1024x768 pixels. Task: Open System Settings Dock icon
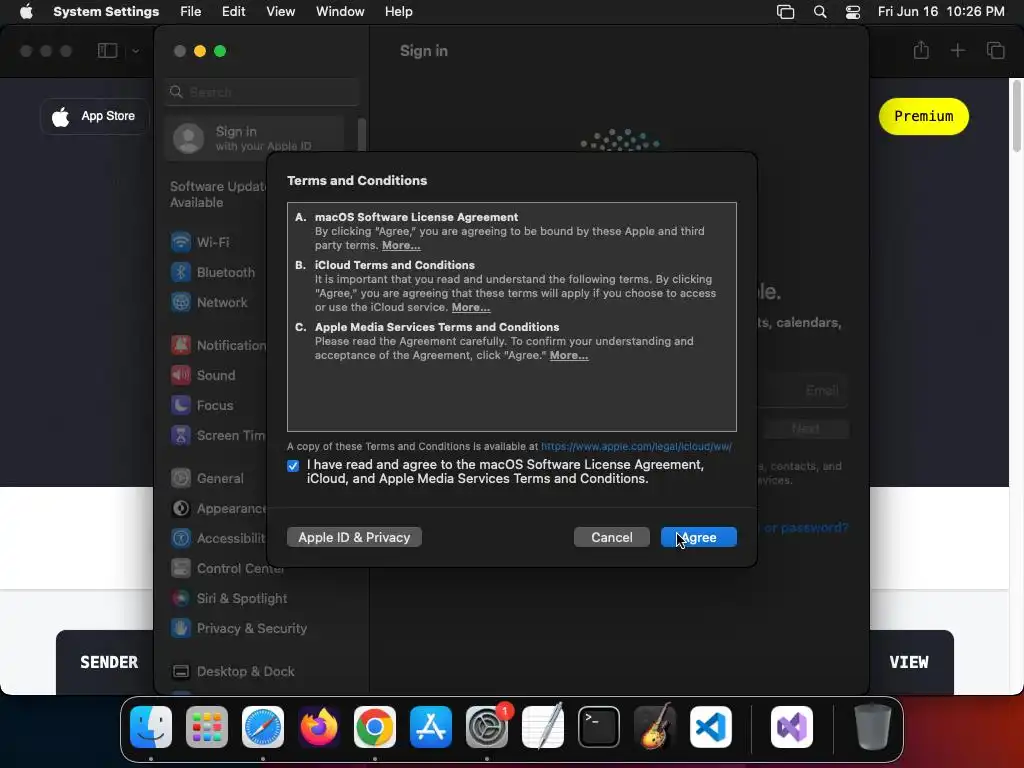click(x=487, y=726)
